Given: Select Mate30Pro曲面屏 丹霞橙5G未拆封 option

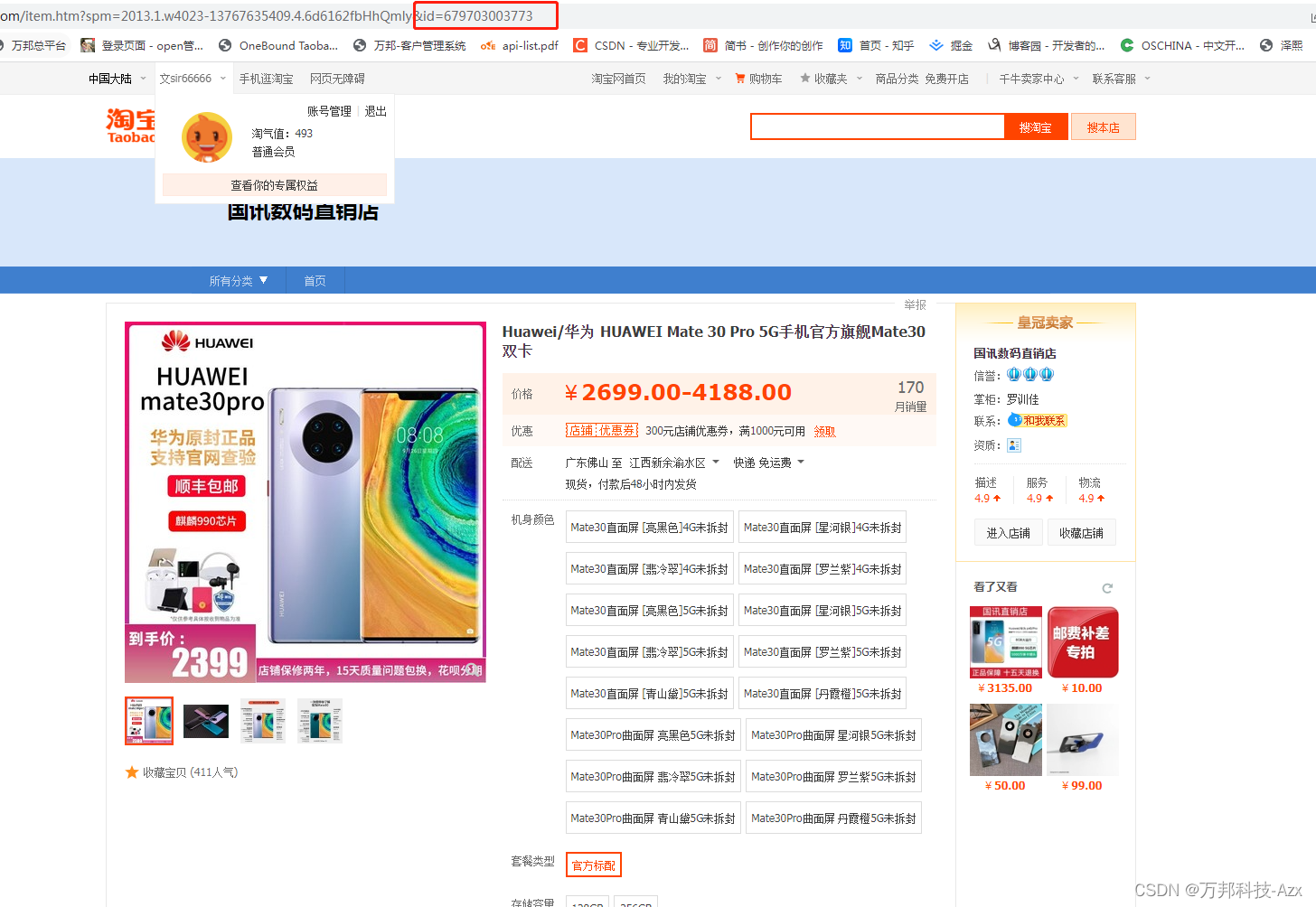Looking at the screenshot, I should point(833,818).
